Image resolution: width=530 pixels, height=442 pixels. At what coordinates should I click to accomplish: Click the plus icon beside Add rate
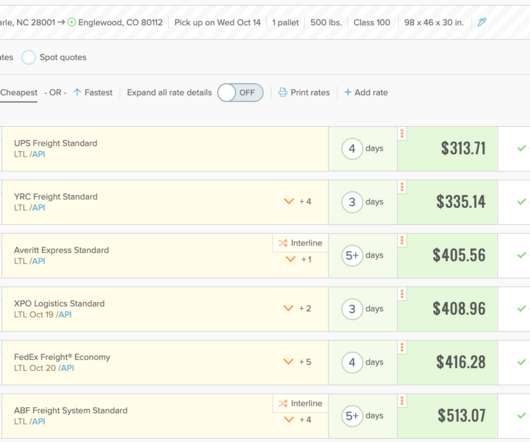[x=347, y=92]
